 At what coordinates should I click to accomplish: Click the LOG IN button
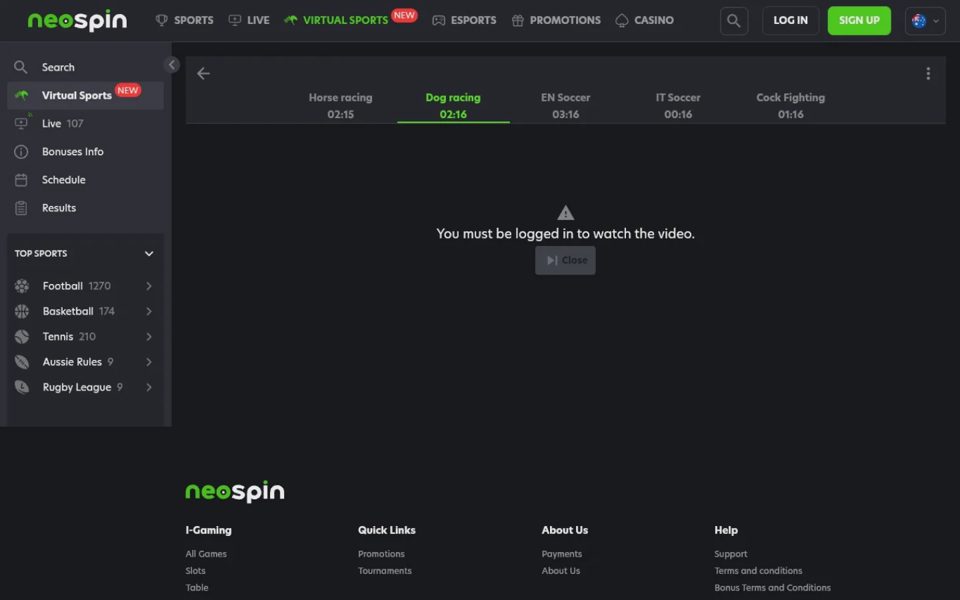coord(790,21)
